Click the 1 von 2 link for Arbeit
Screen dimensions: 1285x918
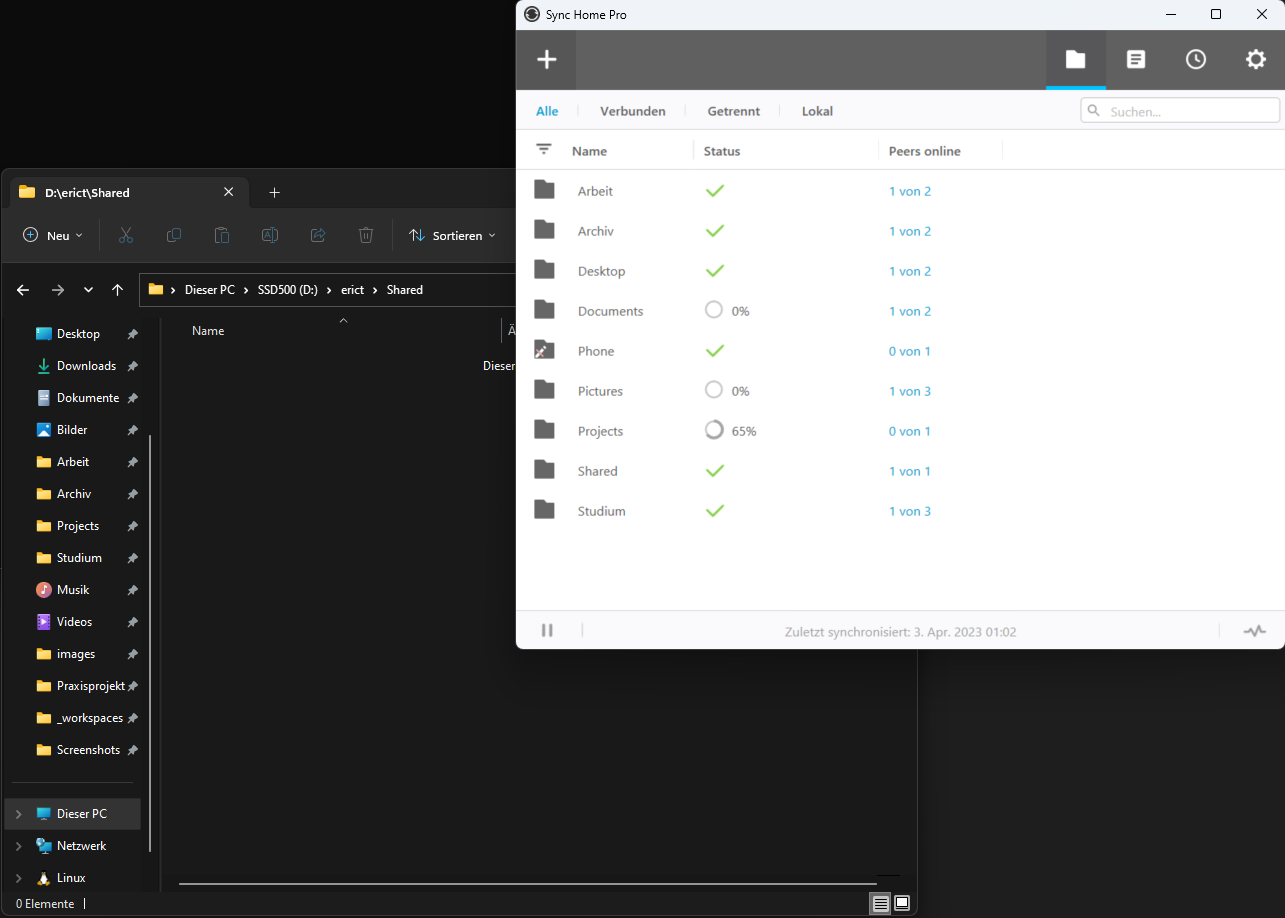[909, 190]
